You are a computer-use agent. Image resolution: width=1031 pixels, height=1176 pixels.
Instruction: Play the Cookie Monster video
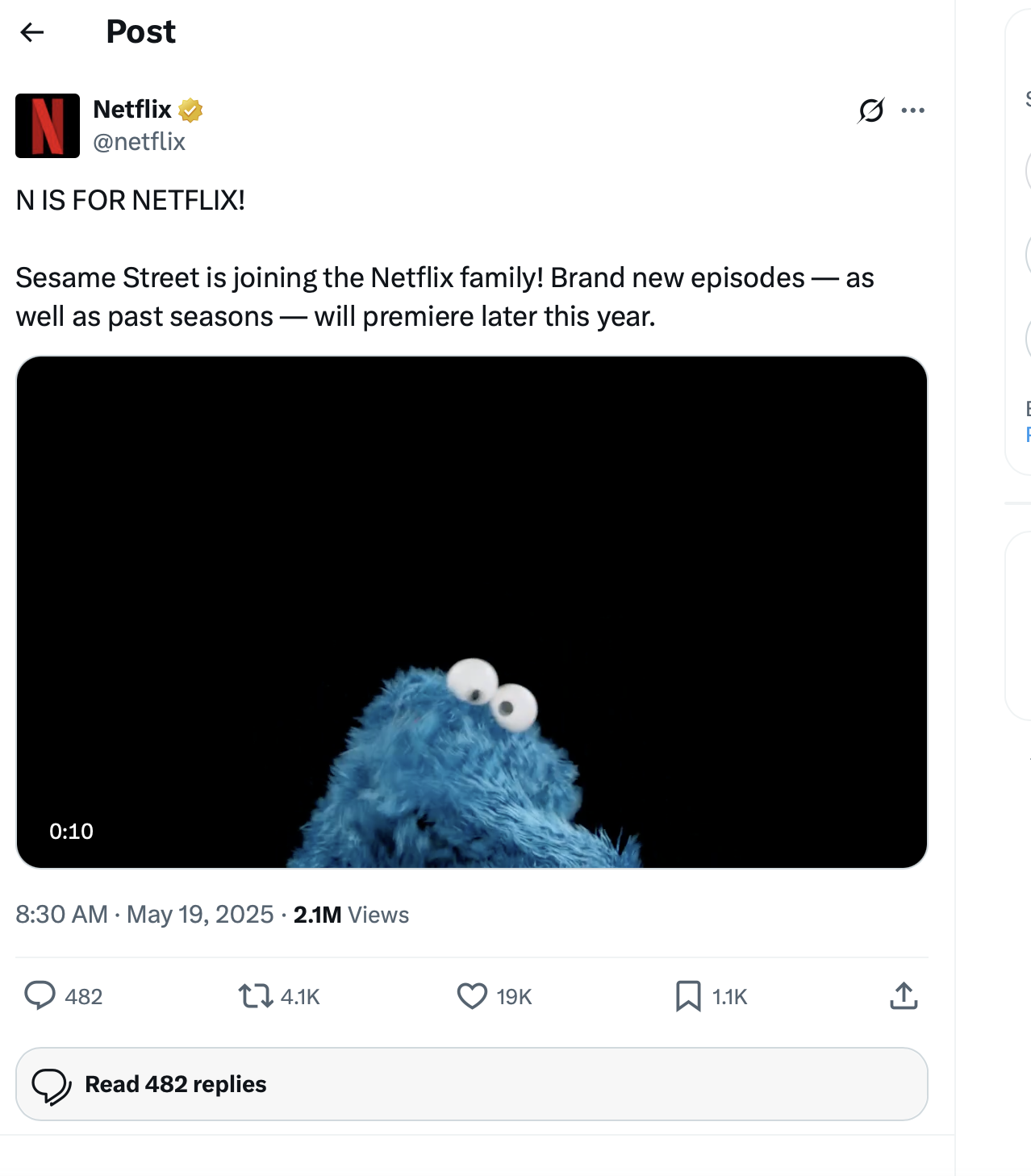coord(472,611)
